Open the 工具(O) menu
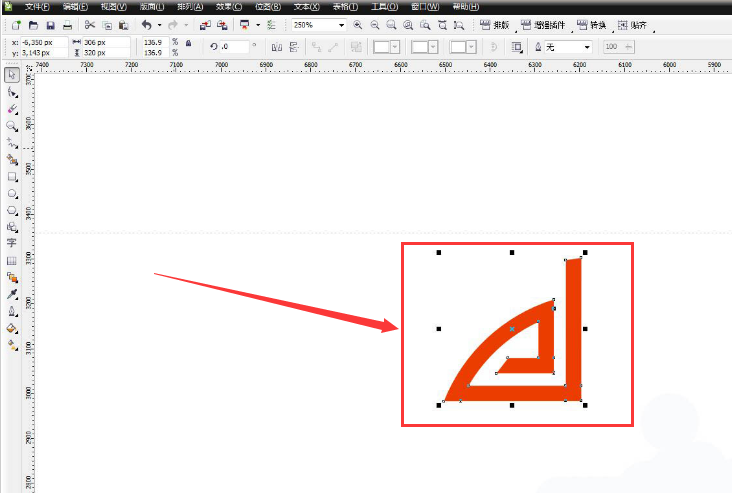Viewport: 732px width, 493px height. (x=384, y=7)
